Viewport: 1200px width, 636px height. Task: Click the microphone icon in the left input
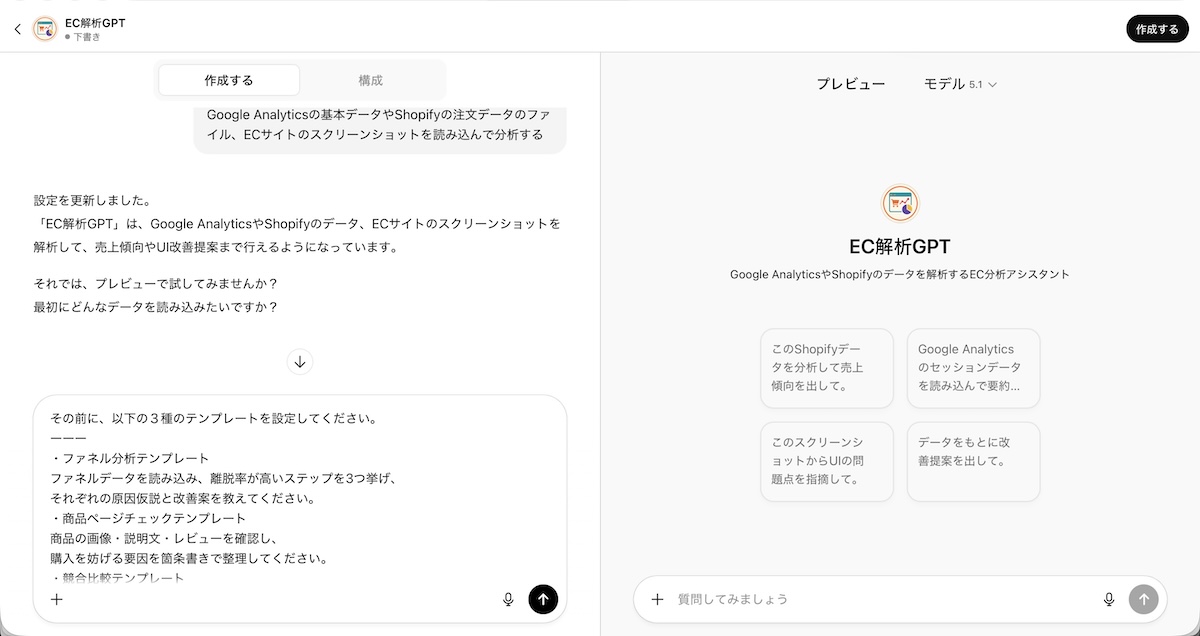pos(508,599)
